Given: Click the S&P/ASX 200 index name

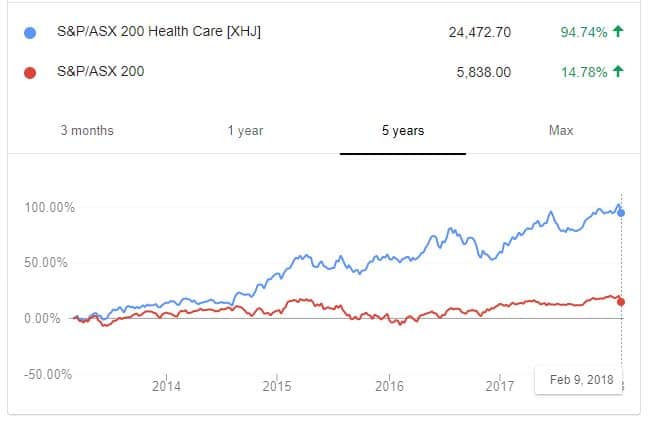Looking at the screenshot, I should pyautogui.click(x=101, y=71).
